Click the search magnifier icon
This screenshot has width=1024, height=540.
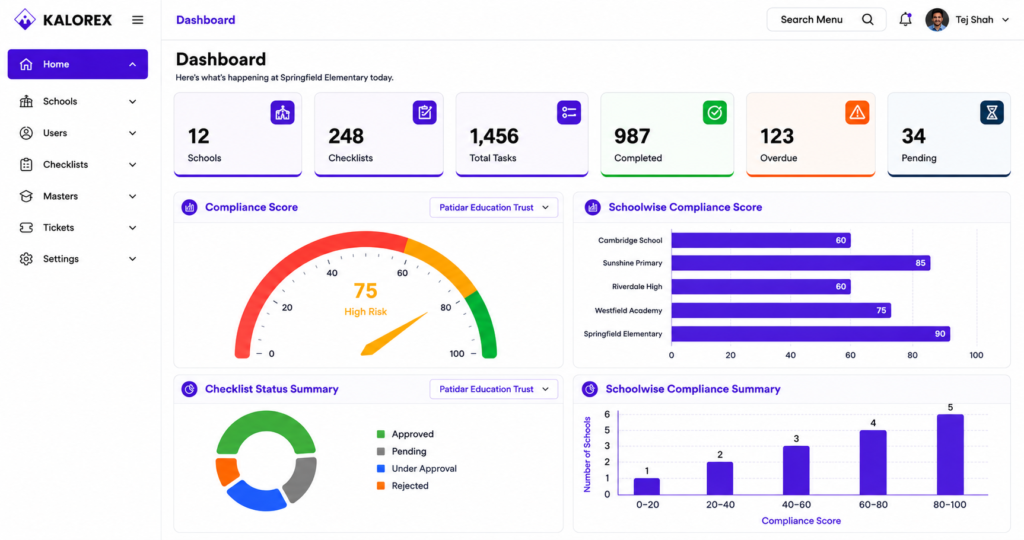click(x=867, y=20)
